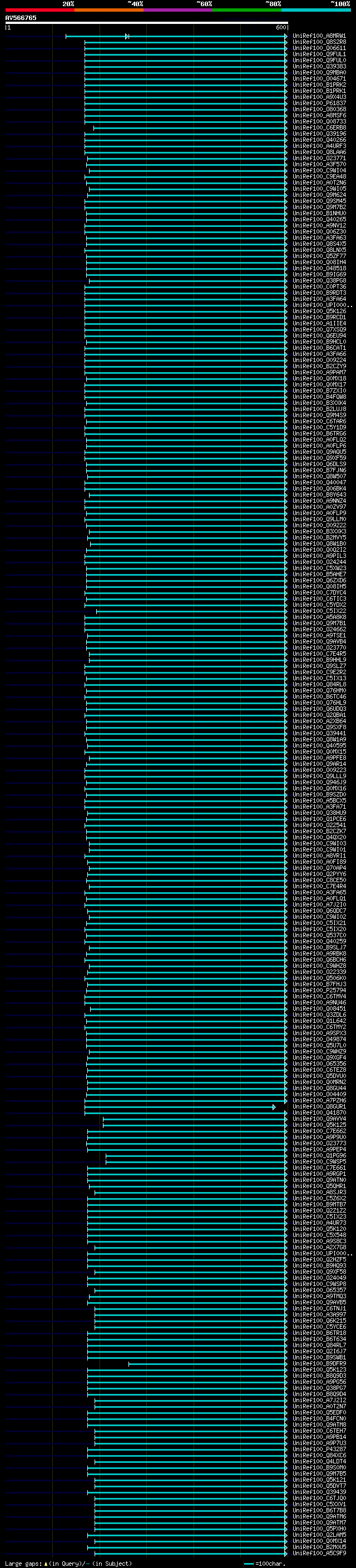
Task: Open hit UniRef100_B1PRK2
Action: point(319,85)
